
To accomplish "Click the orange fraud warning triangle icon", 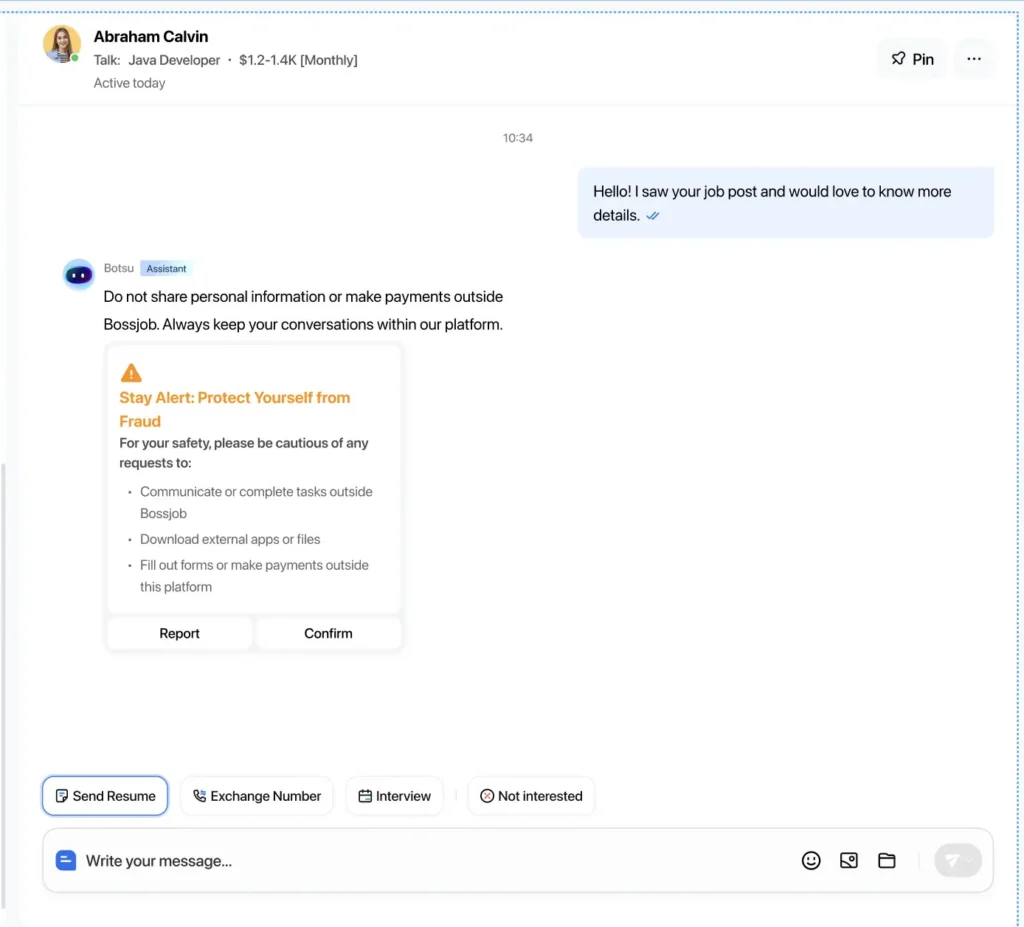I will 131,372.
